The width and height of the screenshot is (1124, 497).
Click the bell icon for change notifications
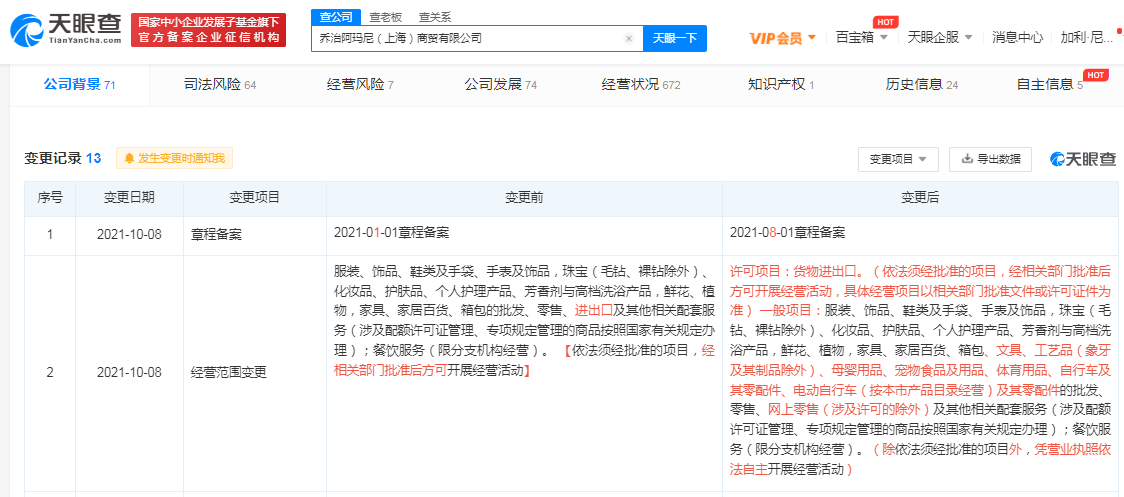(x=130, y=158)
